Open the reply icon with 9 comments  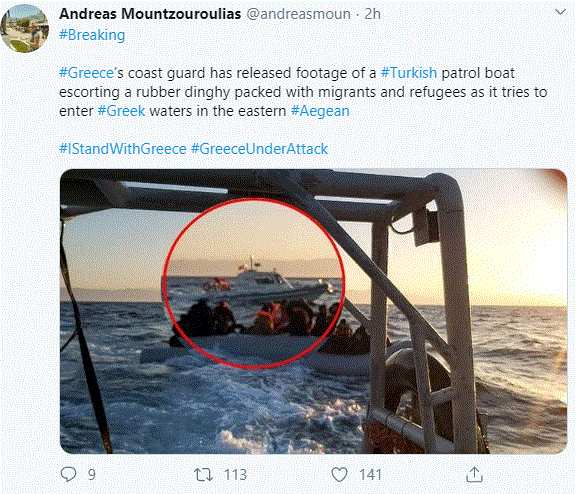pyautogui.click(x=68, y=474)
